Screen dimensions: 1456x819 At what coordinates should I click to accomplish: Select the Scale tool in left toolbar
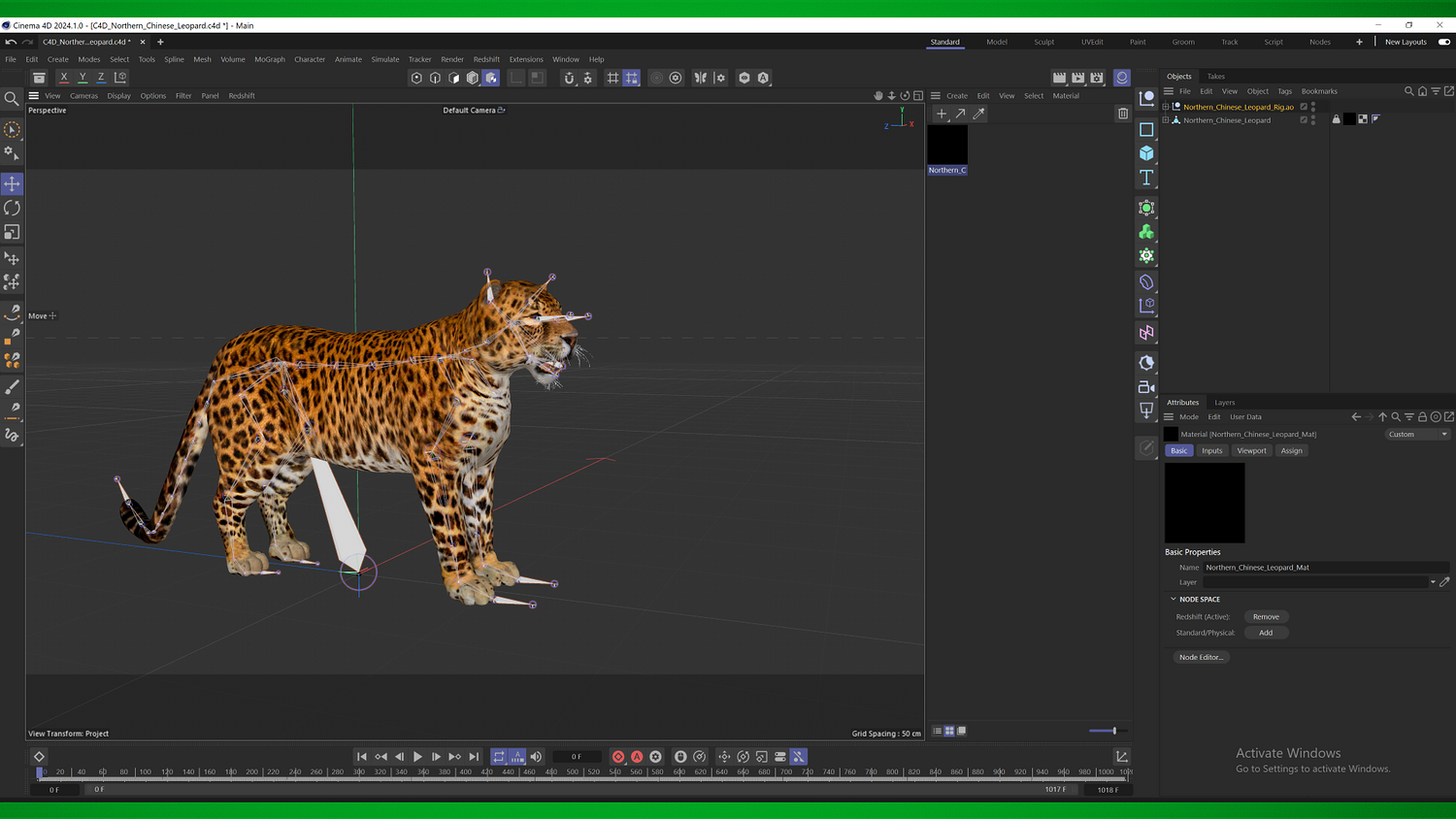coord(12,232)
